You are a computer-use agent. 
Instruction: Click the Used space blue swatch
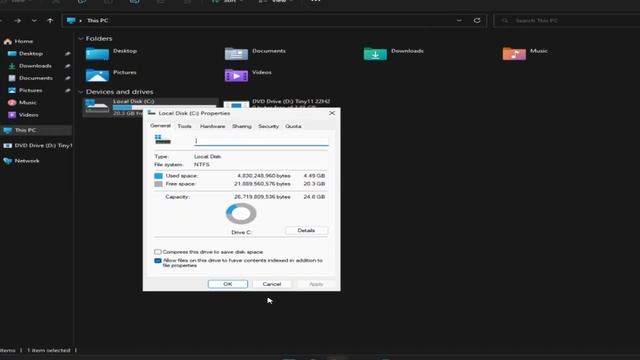click(158, 176)
